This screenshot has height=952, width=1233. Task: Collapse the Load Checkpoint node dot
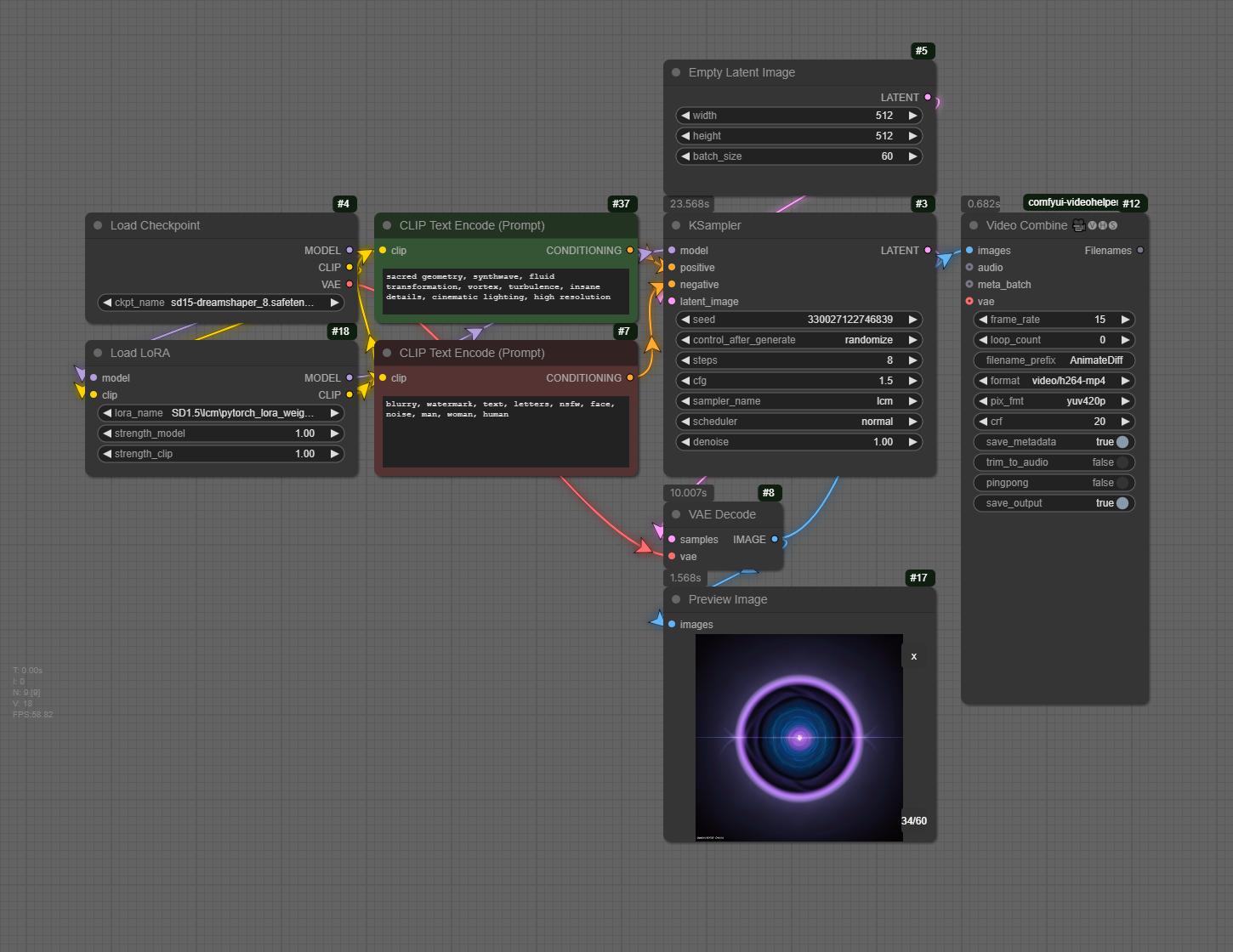pos(98,225)
